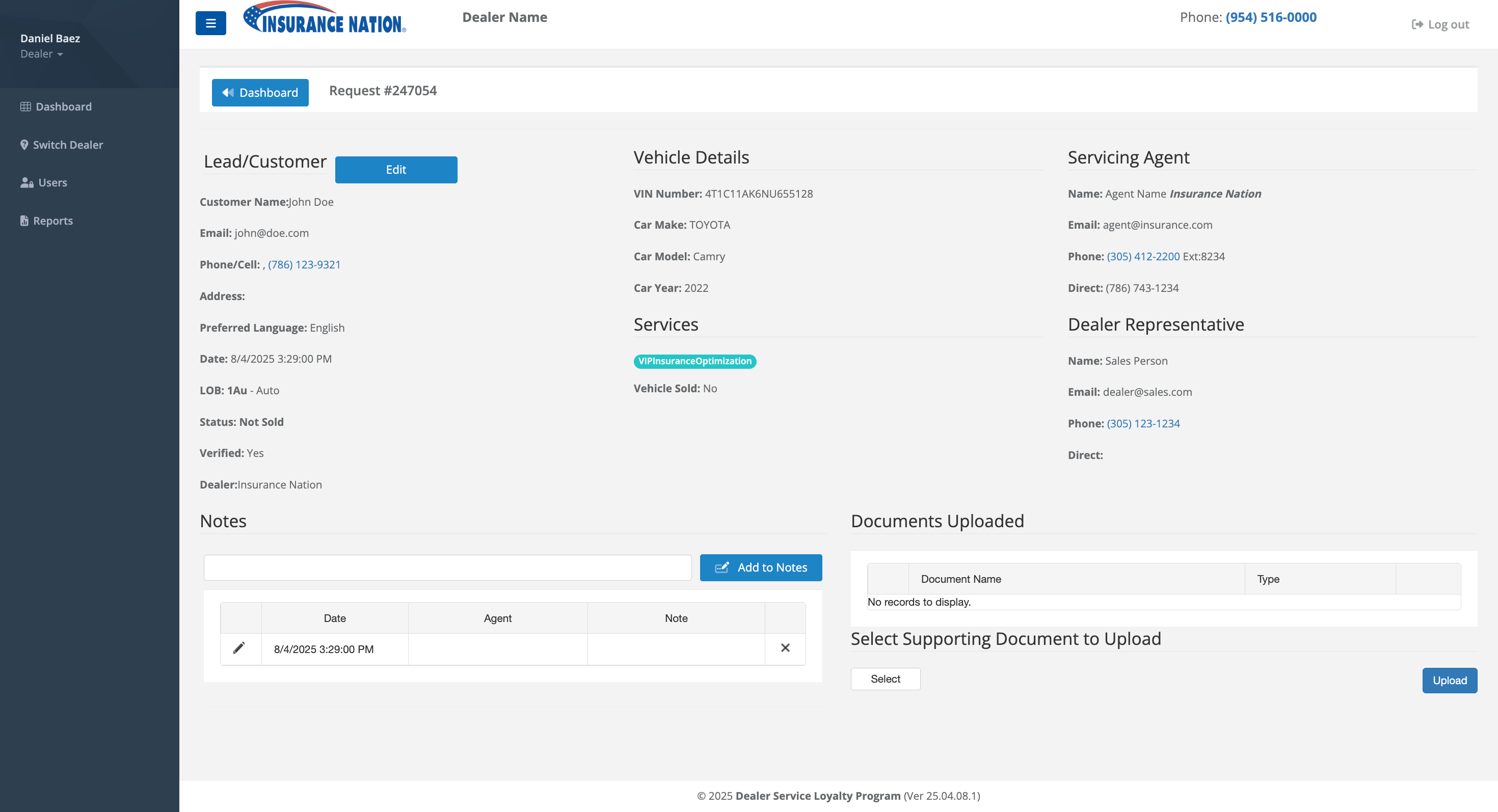
Task: Open the Users sidebar item
Action: pyautogui.click(x=44, y=182)
